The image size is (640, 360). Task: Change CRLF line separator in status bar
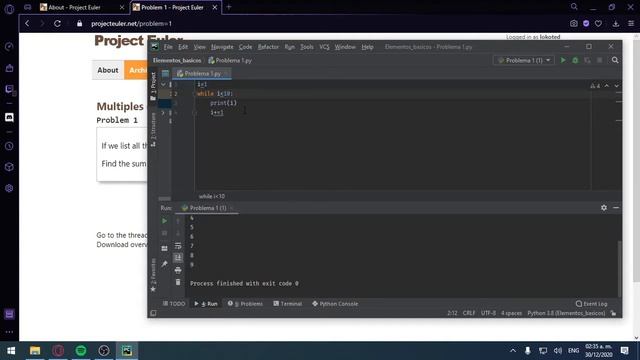click(x=469, y=313)
